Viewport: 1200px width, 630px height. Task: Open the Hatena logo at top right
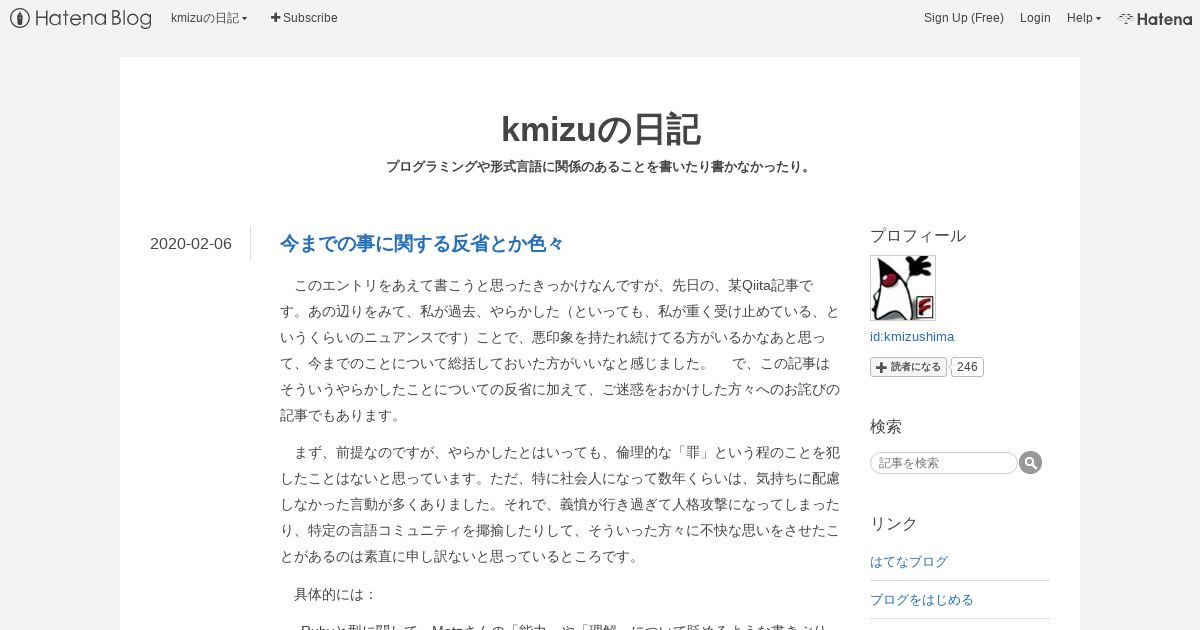(x=1155, y=18)
